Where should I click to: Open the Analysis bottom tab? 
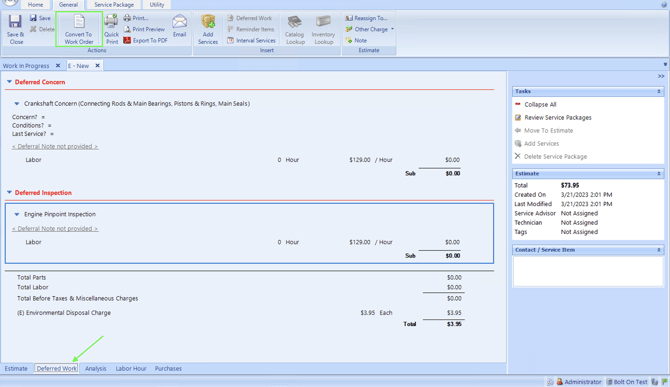click(96, 368)
